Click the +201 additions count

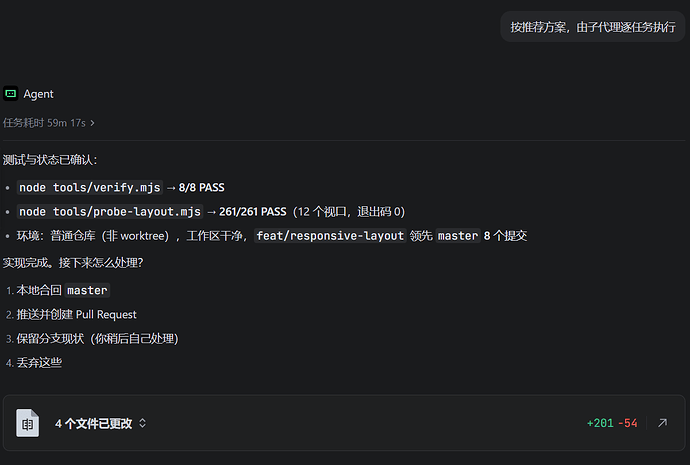tap(600, 423)
